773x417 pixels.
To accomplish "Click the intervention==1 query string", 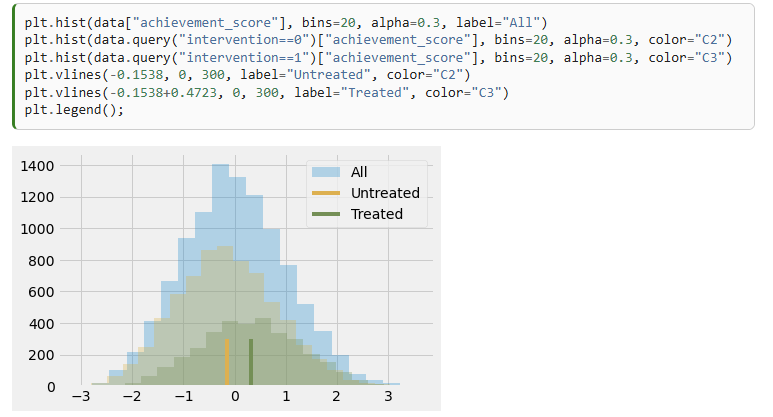I will pos(248,58).
